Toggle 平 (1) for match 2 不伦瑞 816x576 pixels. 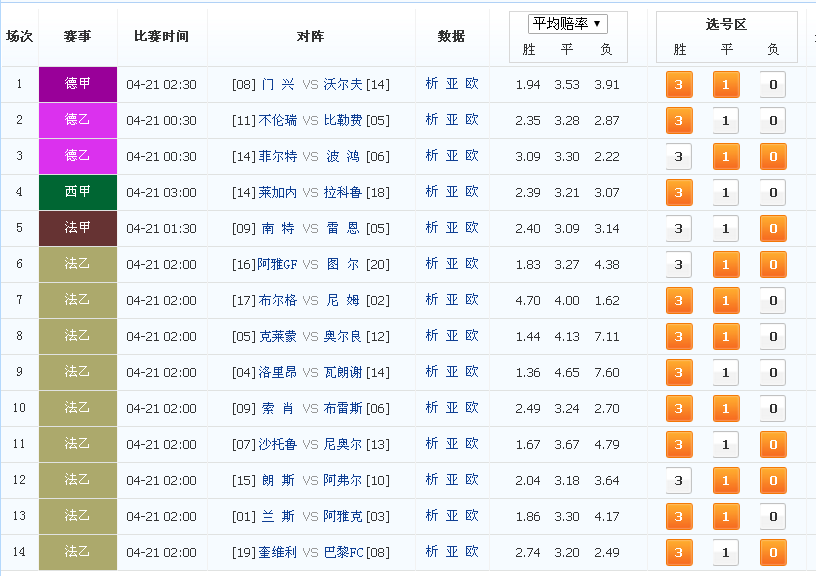[726, 120]
